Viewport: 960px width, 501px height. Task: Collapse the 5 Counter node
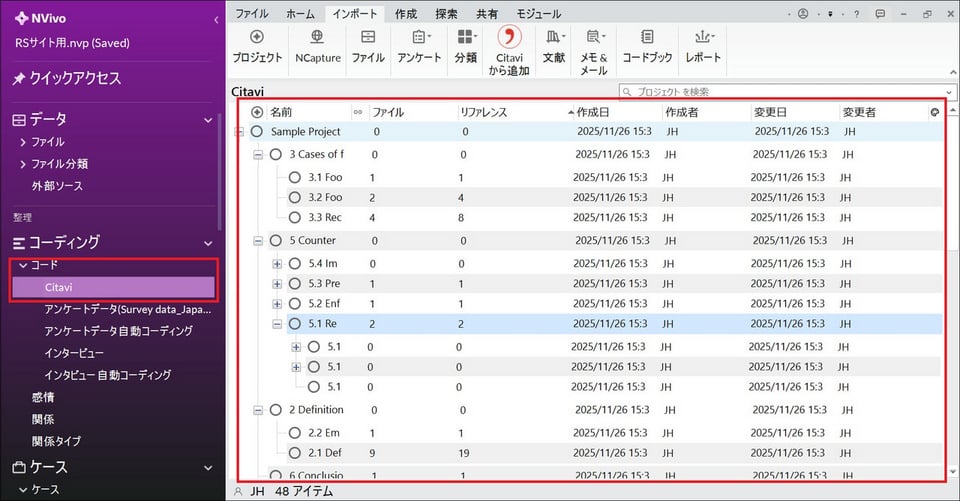point(258,241)
